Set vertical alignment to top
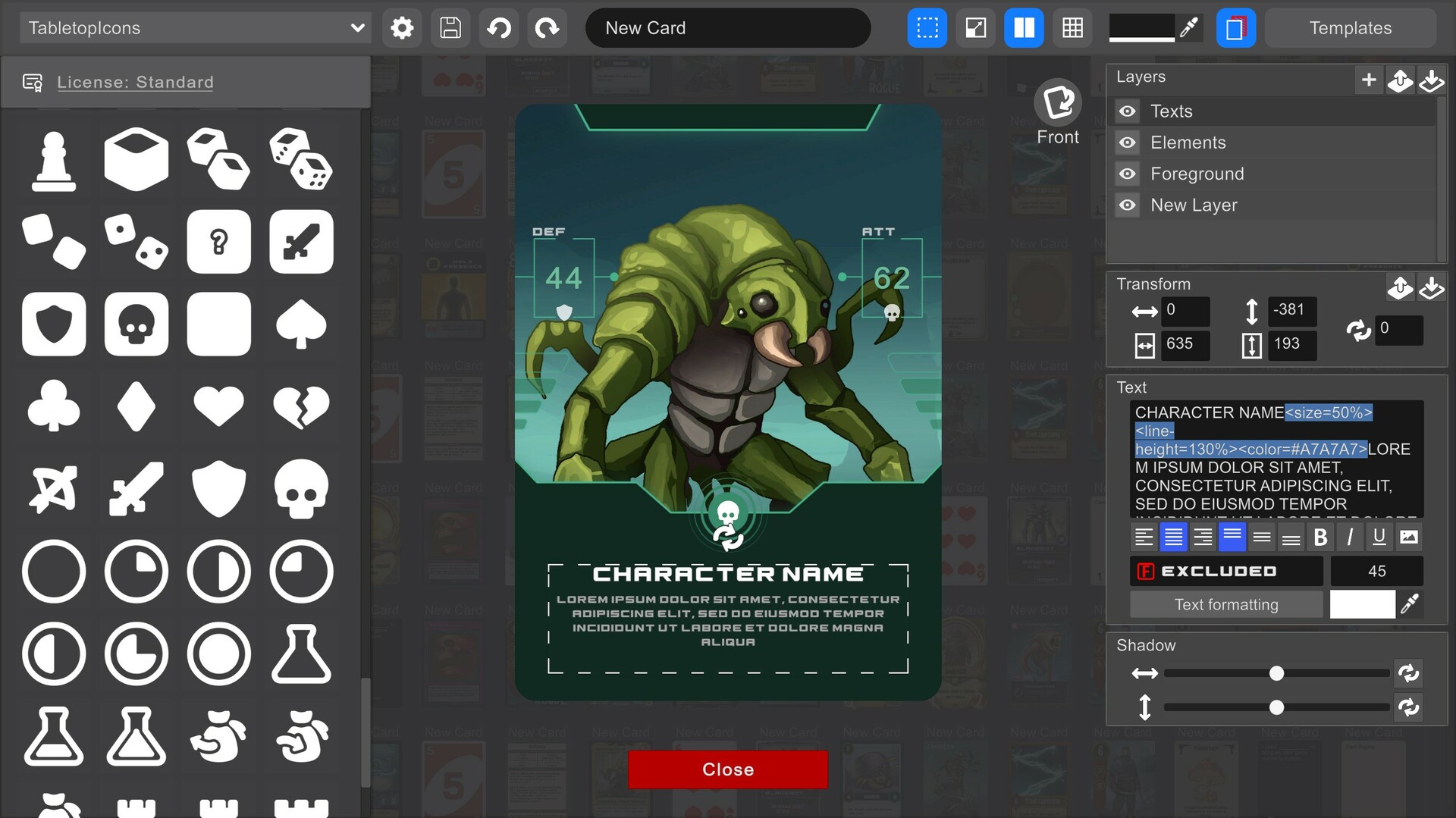Image resolution: width=1456 pixels, height=818 pixels. pos(1232,537)
